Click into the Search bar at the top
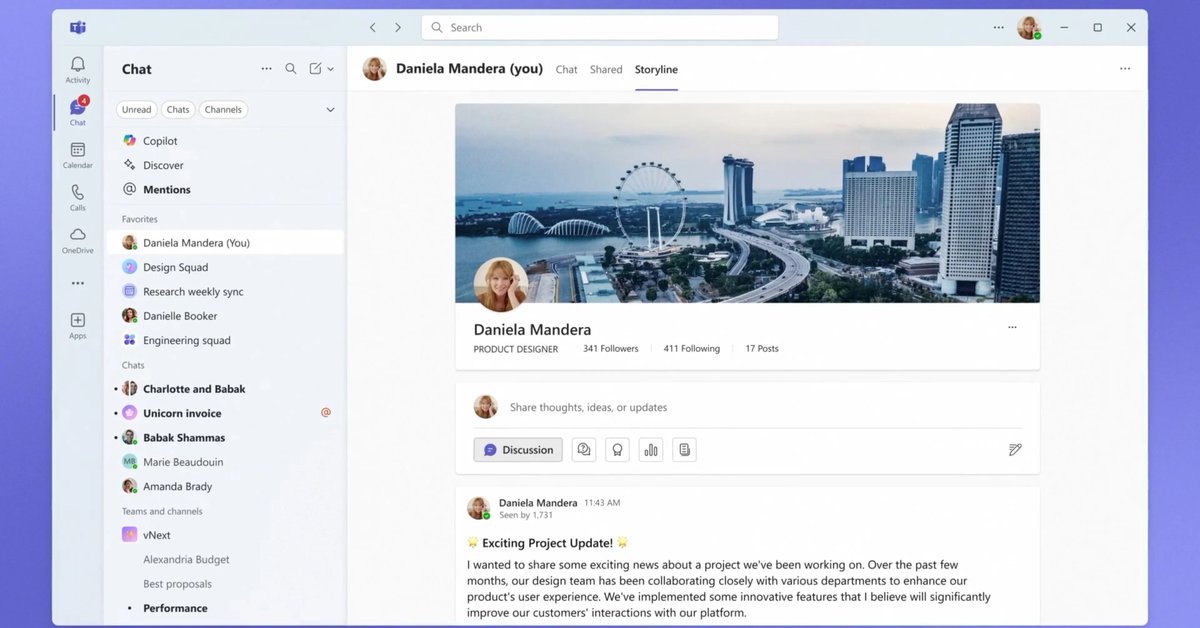The height and width of the screenshot is (628, 1200). pos(598,27)
